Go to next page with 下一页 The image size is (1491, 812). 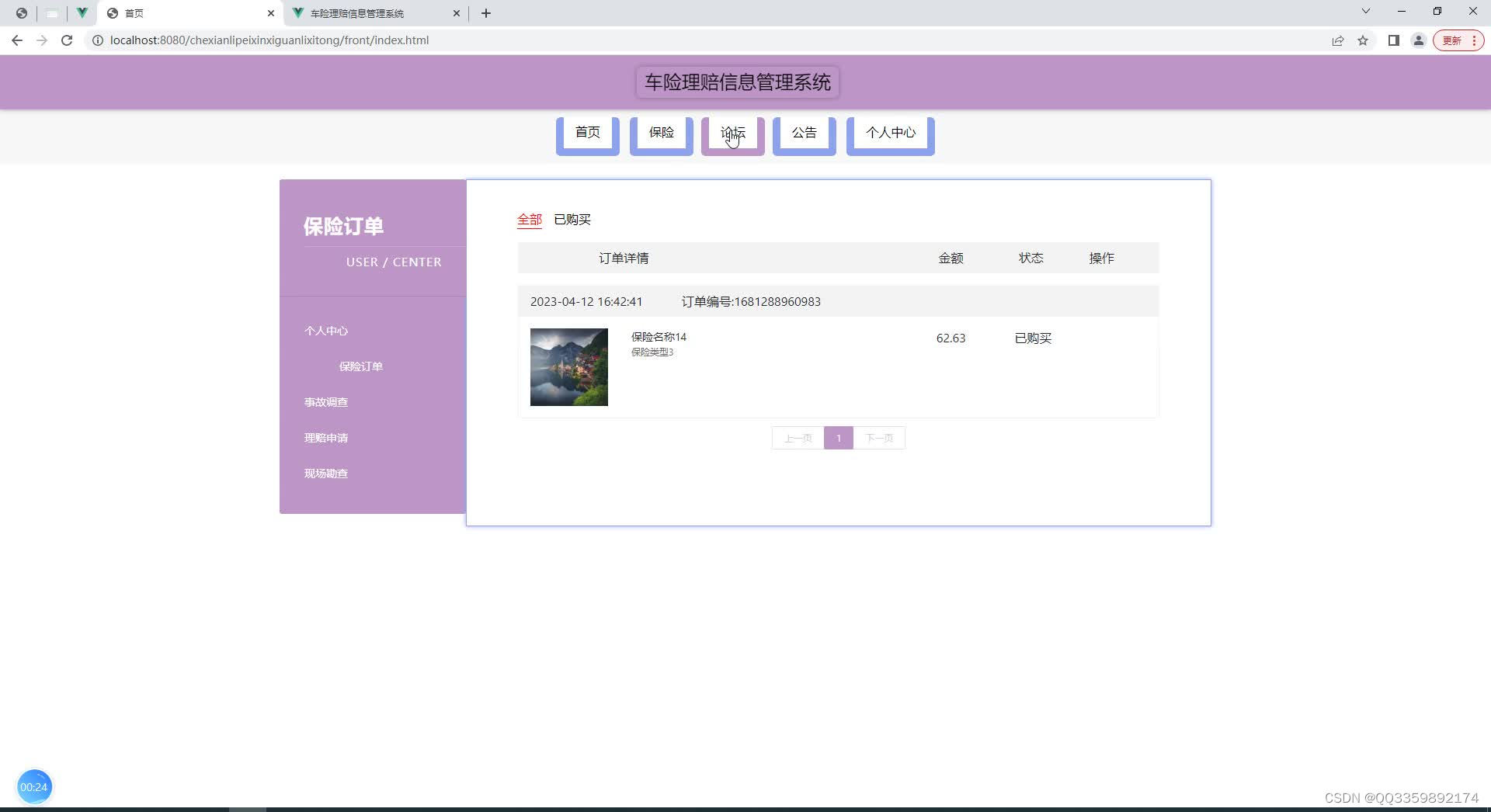tap(879, 438)
